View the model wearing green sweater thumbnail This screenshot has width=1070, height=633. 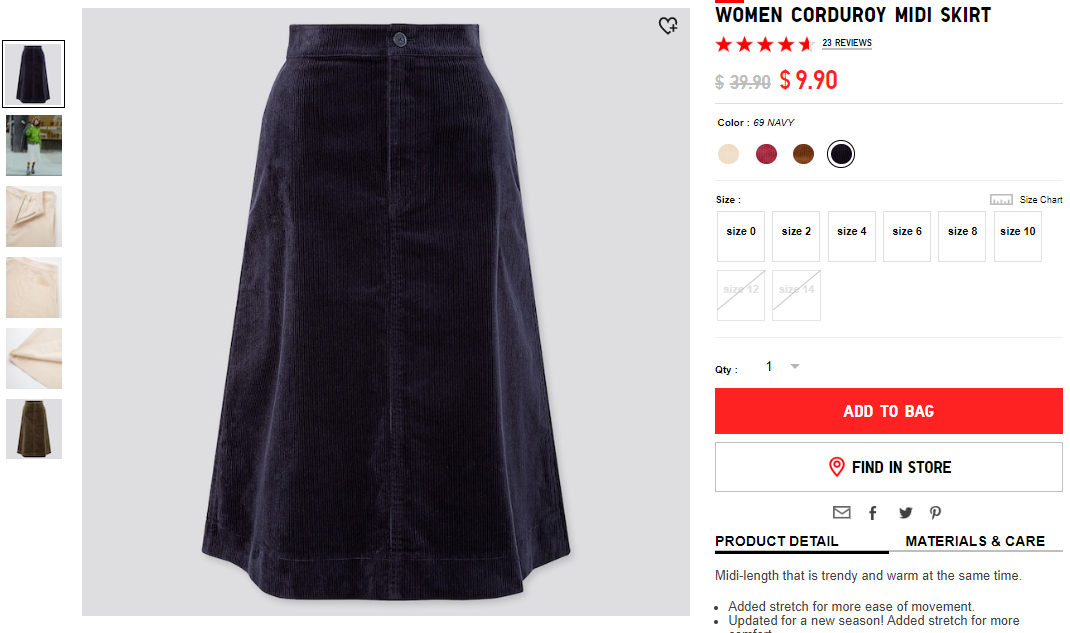[34, 145]
